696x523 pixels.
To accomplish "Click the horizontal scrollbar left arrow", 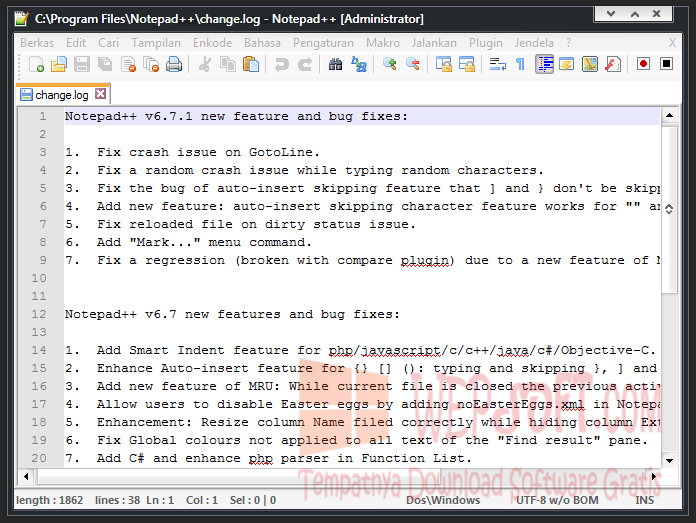I will [26, 477].
